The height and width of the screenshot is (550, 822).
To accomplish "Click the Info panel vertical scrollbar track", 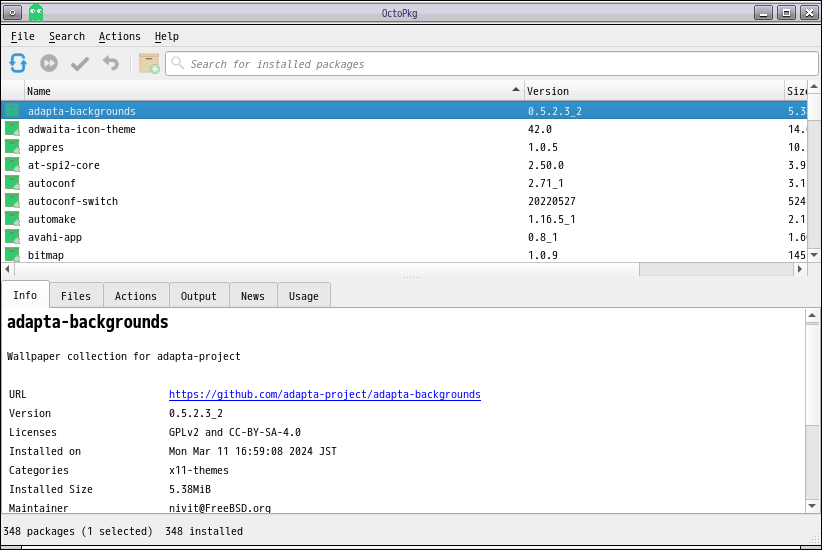I will point(812,464).
